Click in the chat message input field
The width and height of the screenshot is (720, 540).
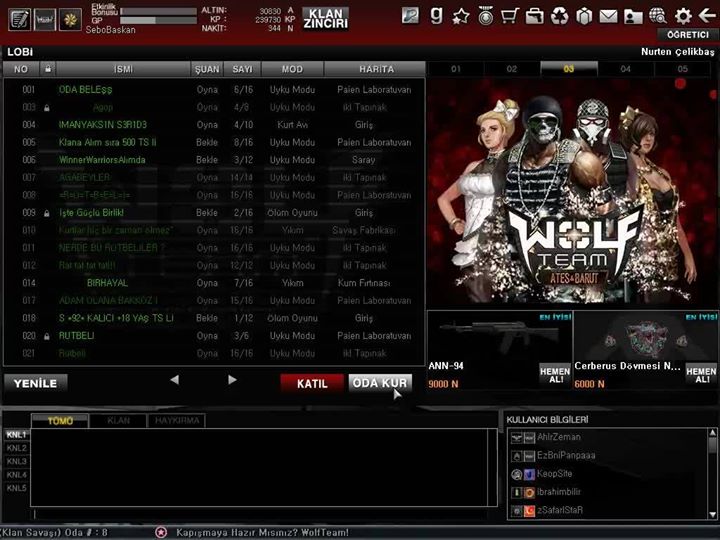(264, 514)
